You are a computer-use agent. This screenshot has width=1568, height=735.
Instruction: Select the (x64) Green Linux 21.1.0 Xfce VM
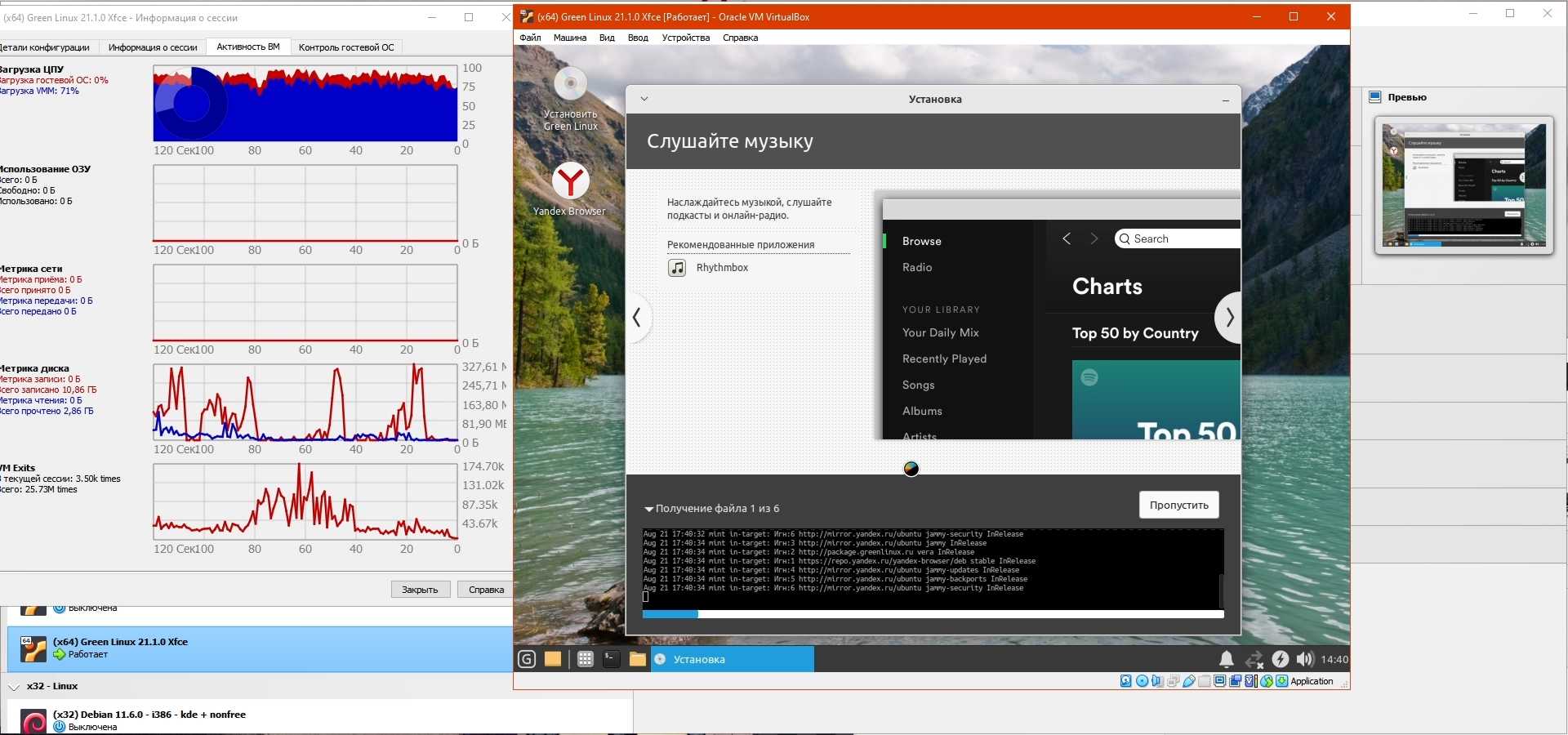pyautogui.click(x=260, y=649)
